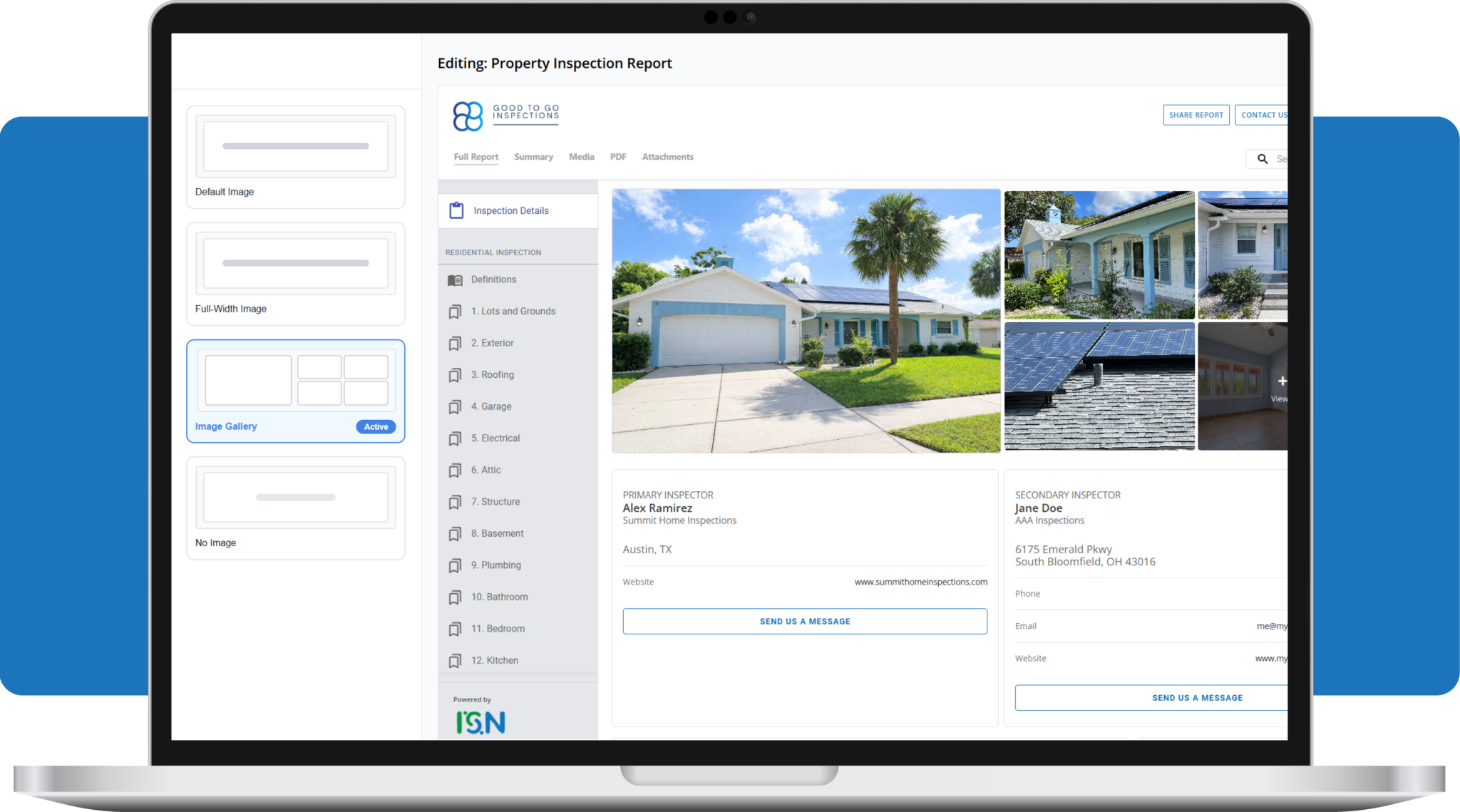Click the bookmark icon beside Attic
This screenshot has width=1460, height=812.
point(455,471)
